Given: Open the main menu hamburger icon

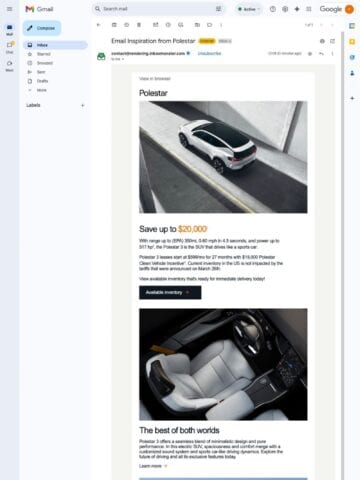Looking at the screenshot, I should click(9, 9).
